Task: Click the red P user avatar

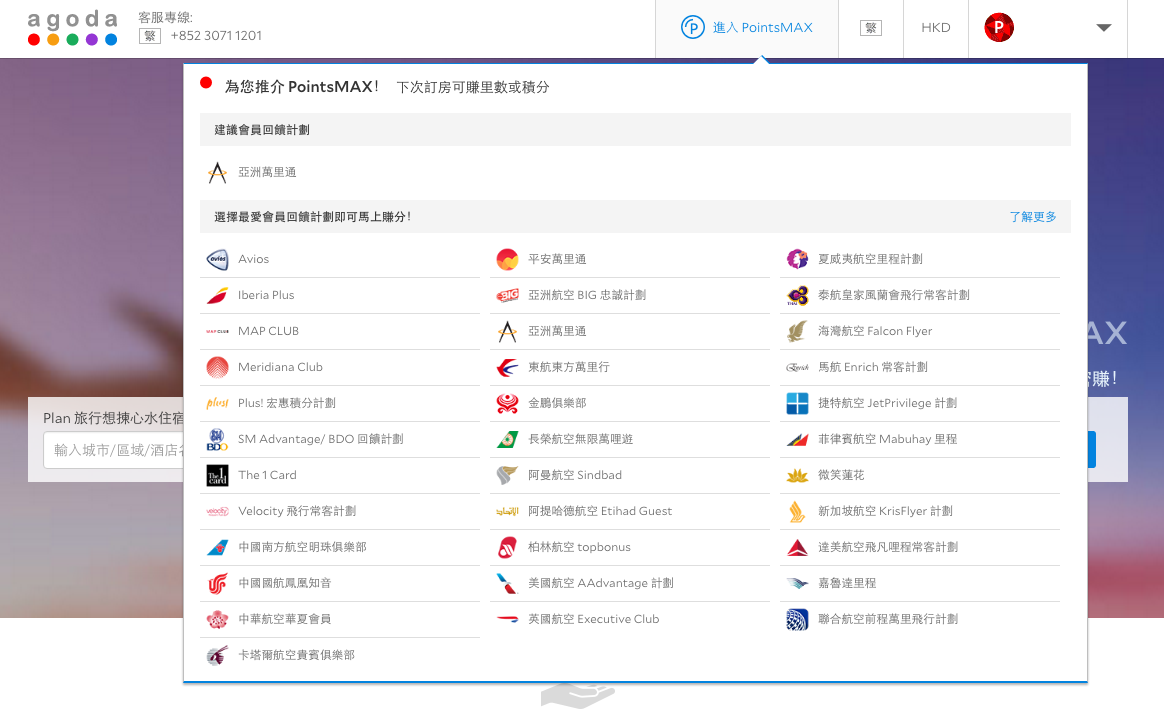Action: coord(998,27)
